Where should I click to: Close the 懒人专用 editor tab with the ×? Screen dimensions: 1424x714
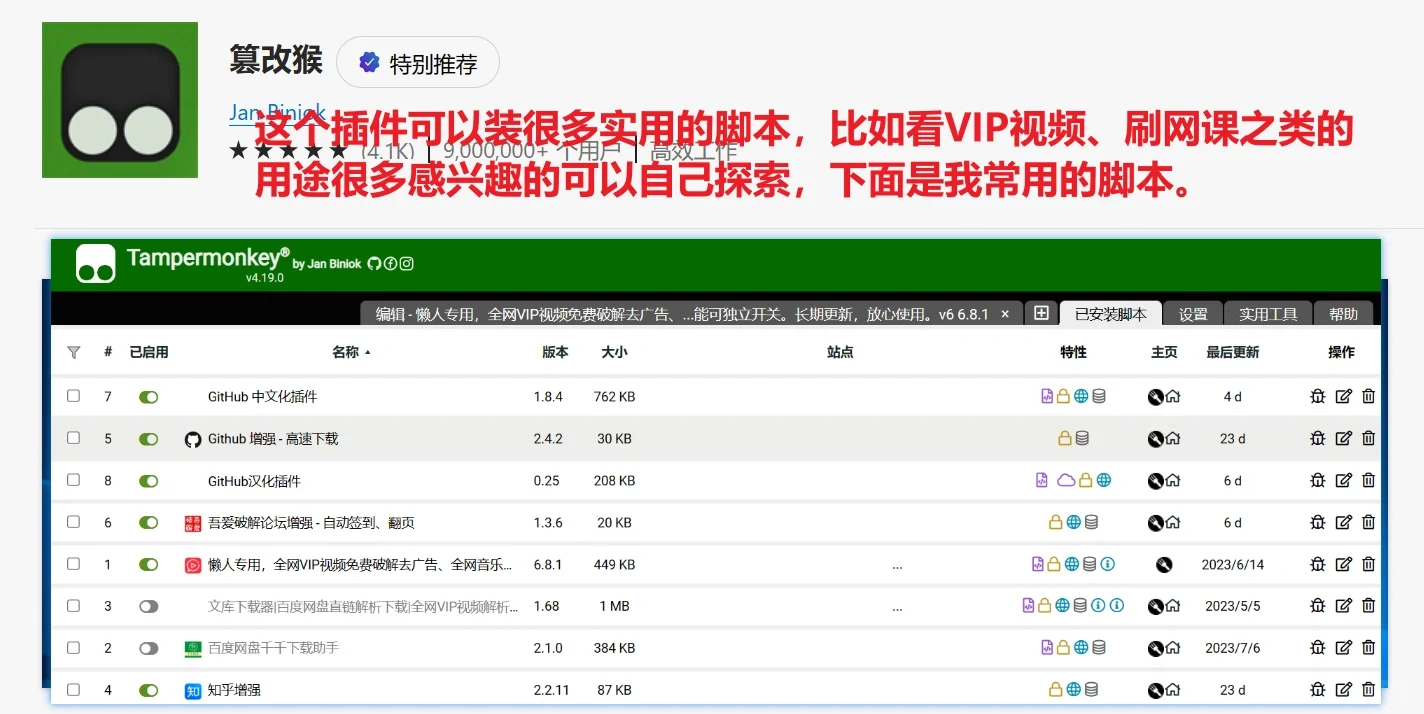coord(1005,313)
